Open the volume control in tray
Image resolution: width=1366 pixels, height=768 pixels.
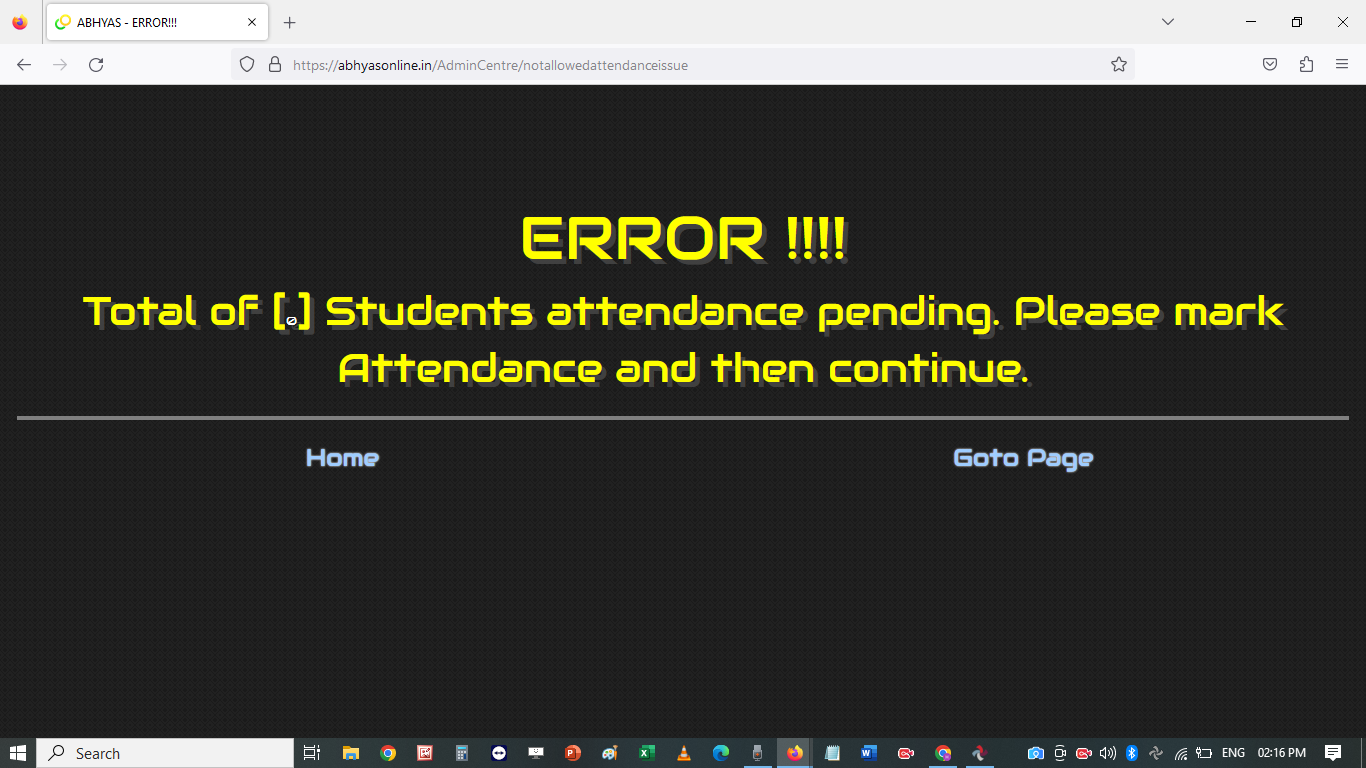pyautogui.click(x=1107, y=753)
